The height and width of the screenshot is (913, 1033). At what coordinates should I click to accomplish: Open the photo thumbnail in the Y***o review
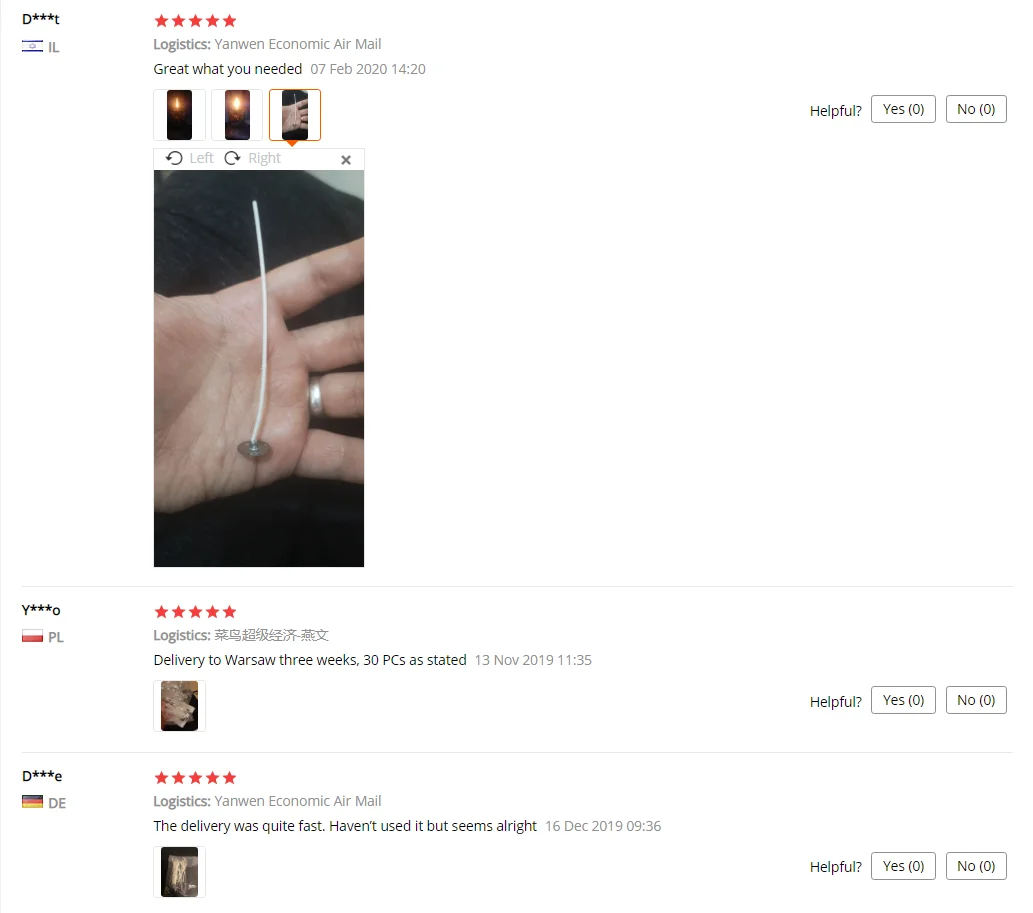click(179, 706)
